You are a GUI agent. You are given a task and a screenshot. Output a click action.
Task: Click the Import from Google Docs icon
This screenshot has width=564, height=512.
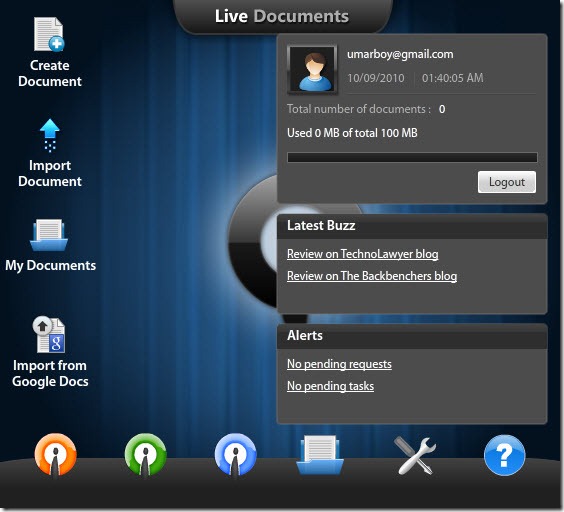tap(49, 335)
